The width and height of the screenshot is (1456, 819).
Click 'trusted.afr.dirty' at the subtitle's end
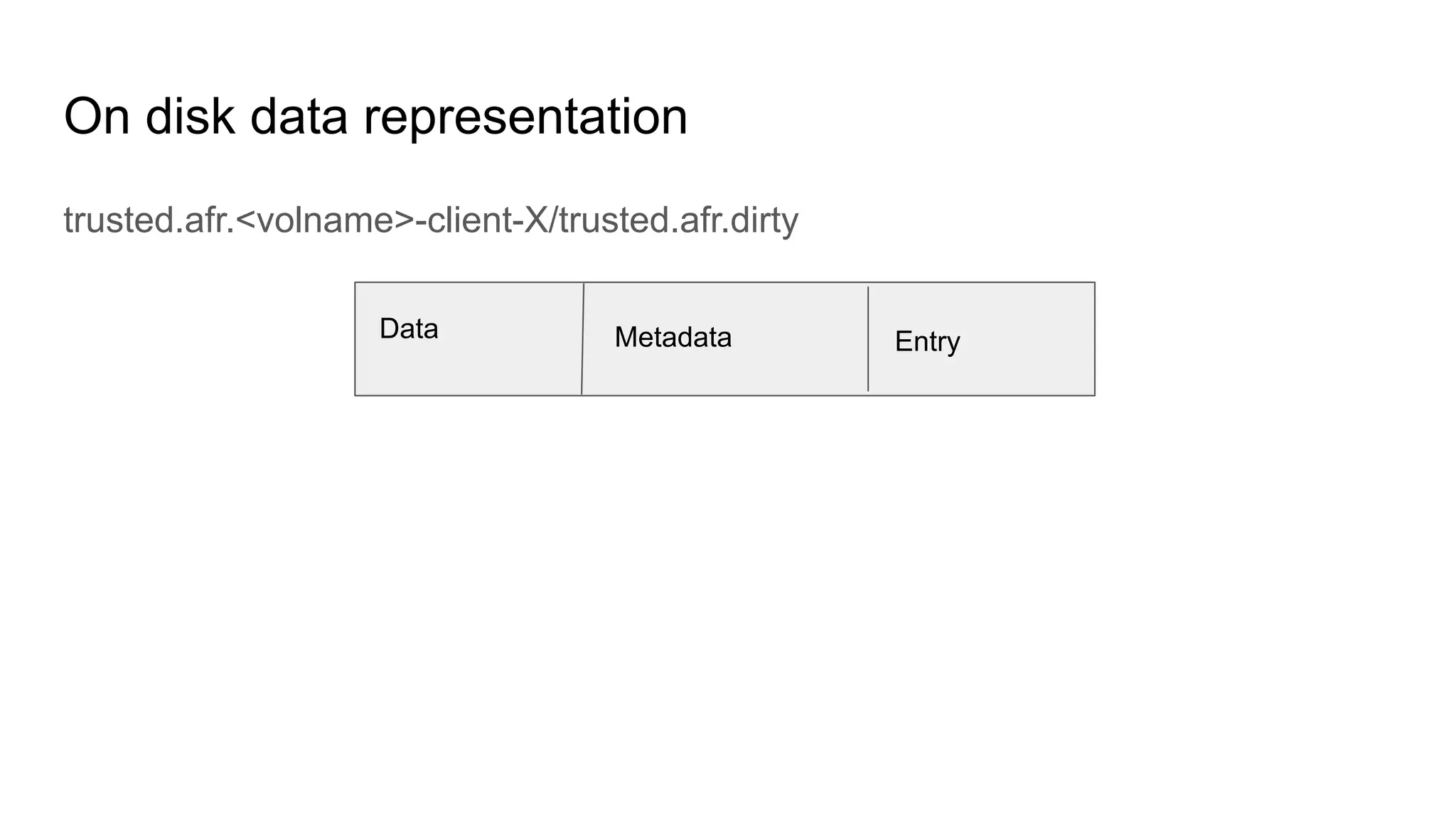tap(678, 220)
